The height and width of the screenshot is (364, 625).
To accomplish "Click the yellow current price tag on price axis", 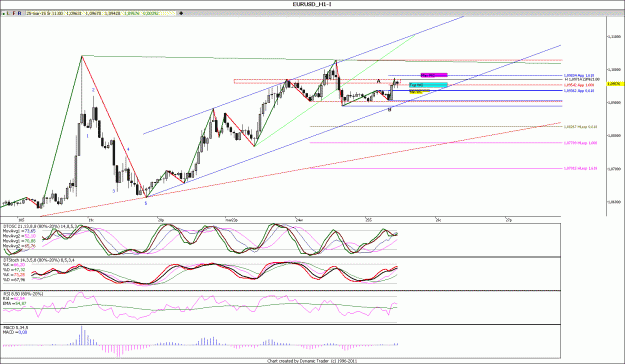I will tap(615, 84).
